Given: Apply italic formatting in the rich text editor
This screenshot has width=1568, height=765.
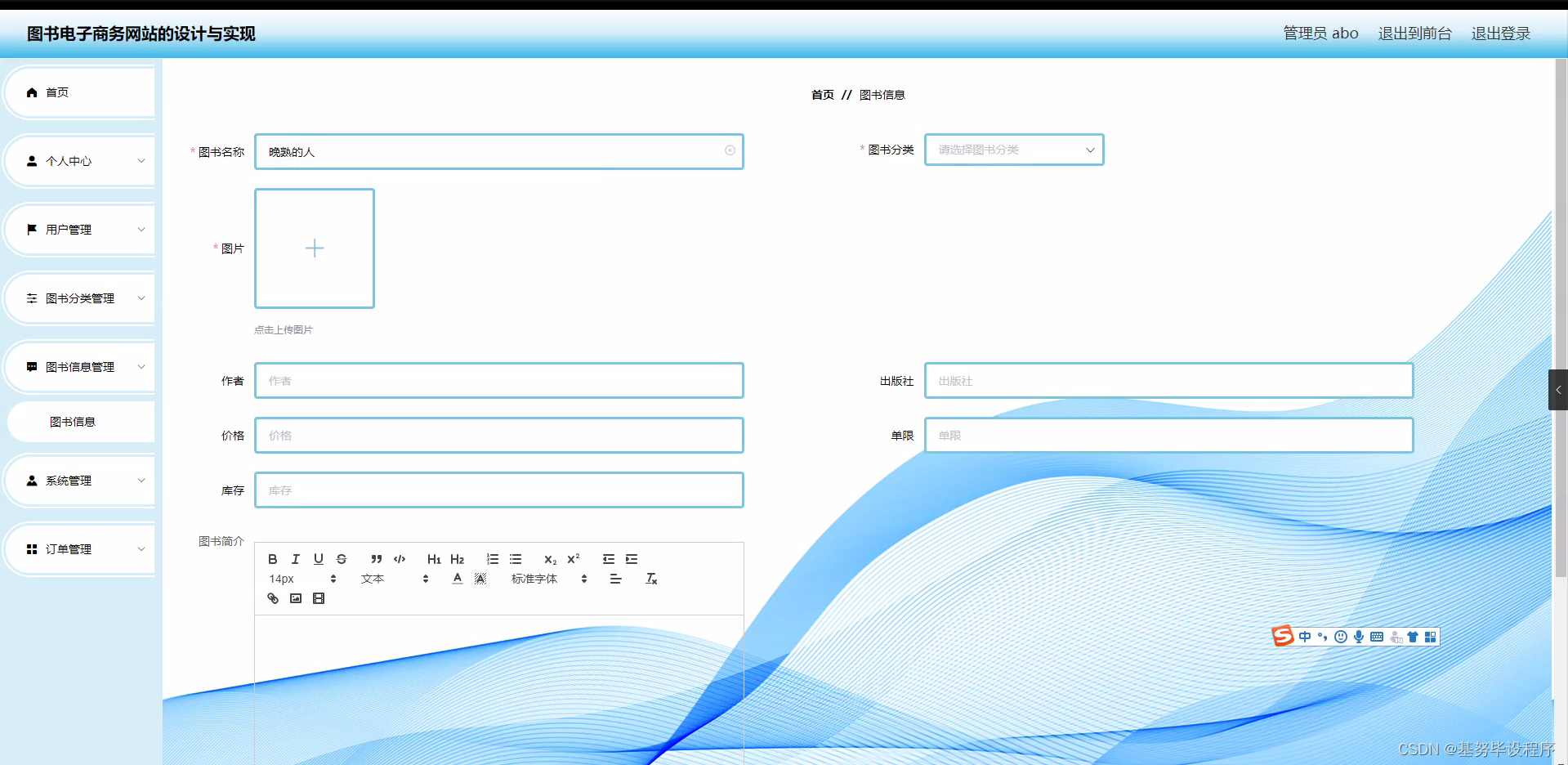Looking at the screenshot, I should click(x=295, y=559).
